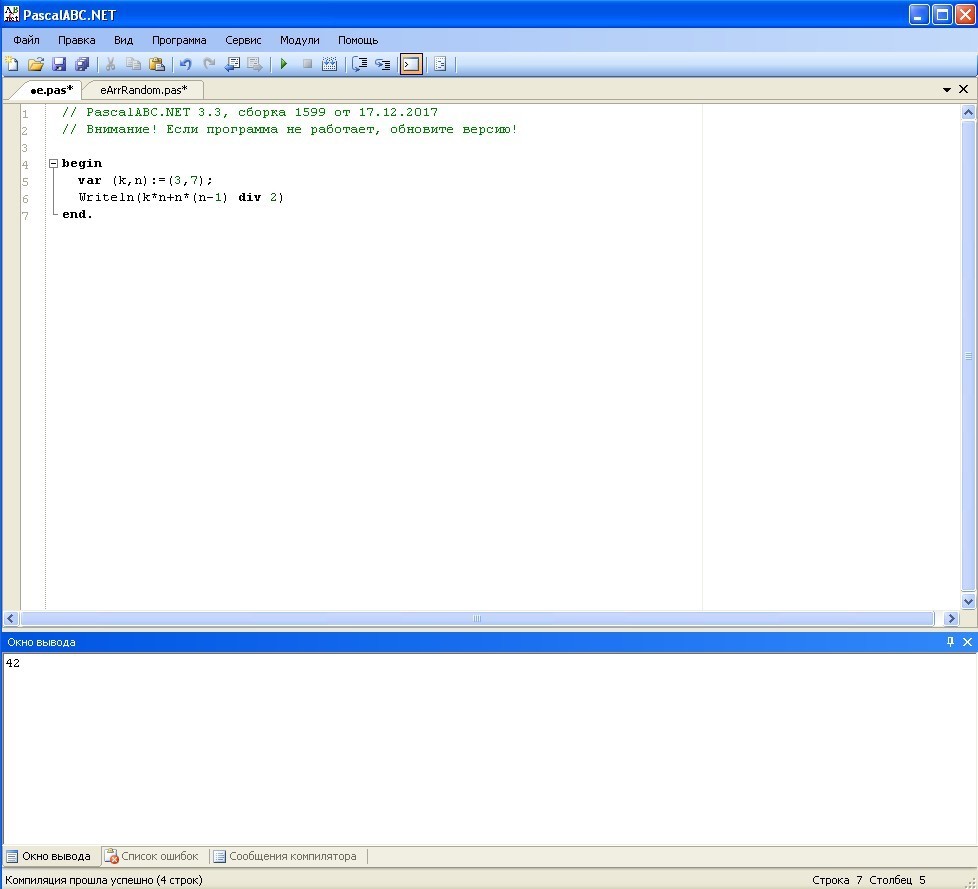Close the output window panel

pyautogui.click(x=967, y=642)
